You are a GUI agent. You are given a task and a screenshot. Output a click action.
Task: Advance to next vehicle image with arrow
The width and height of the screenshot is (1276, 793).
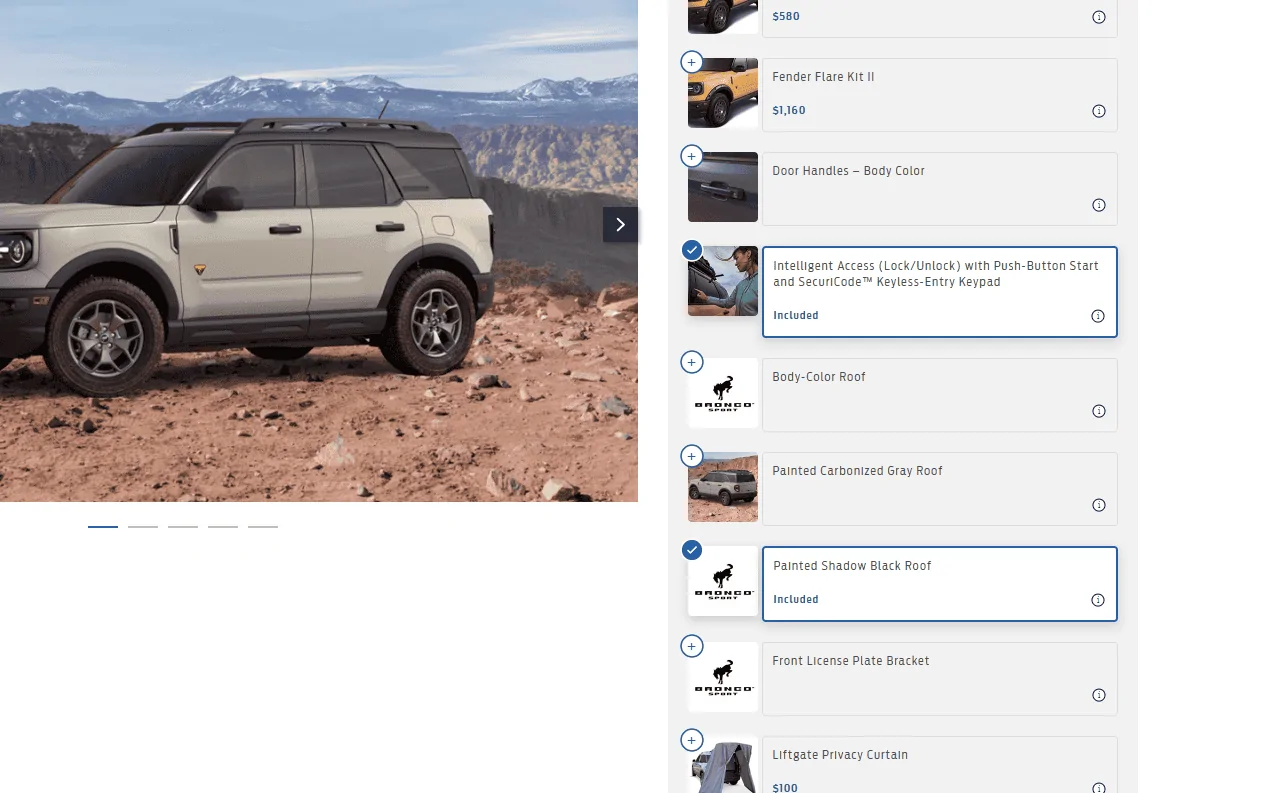pos(620,224)
